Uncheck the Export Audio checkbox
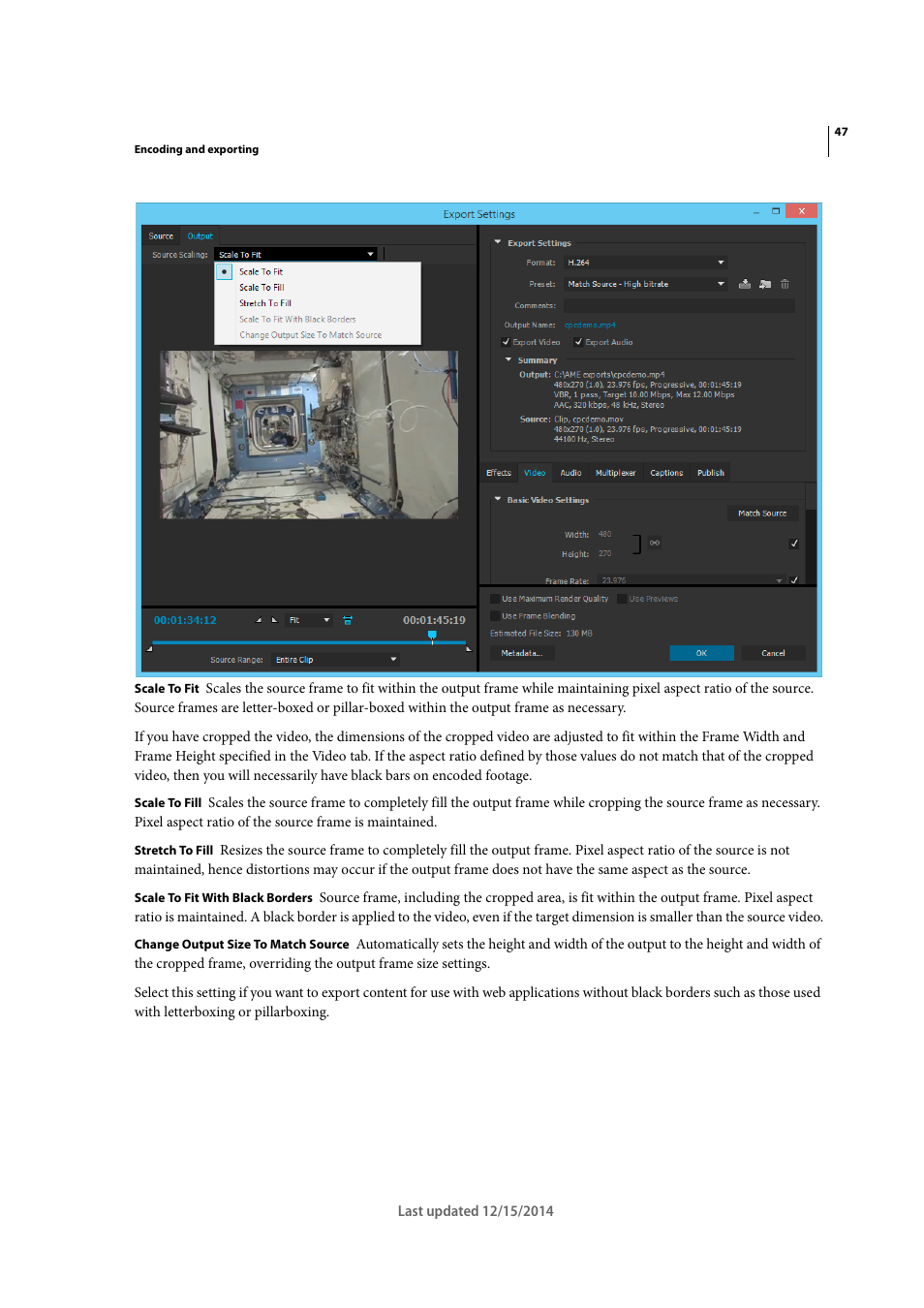 pos(578,342)
